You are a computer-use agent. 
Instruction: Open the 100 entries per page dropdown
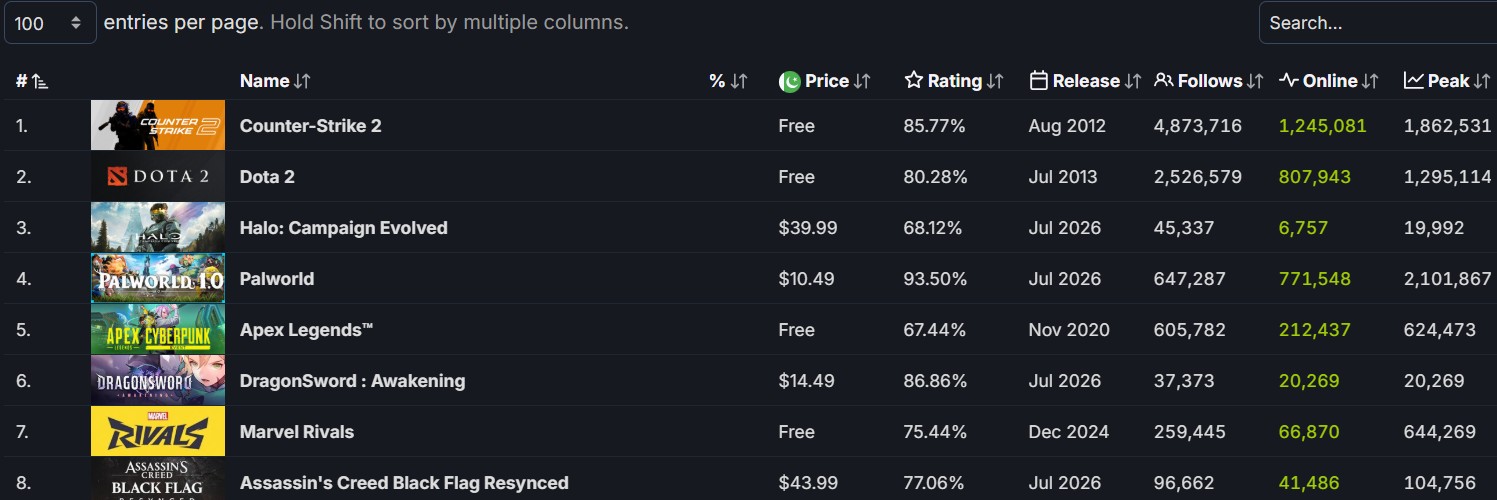point(50,23)
